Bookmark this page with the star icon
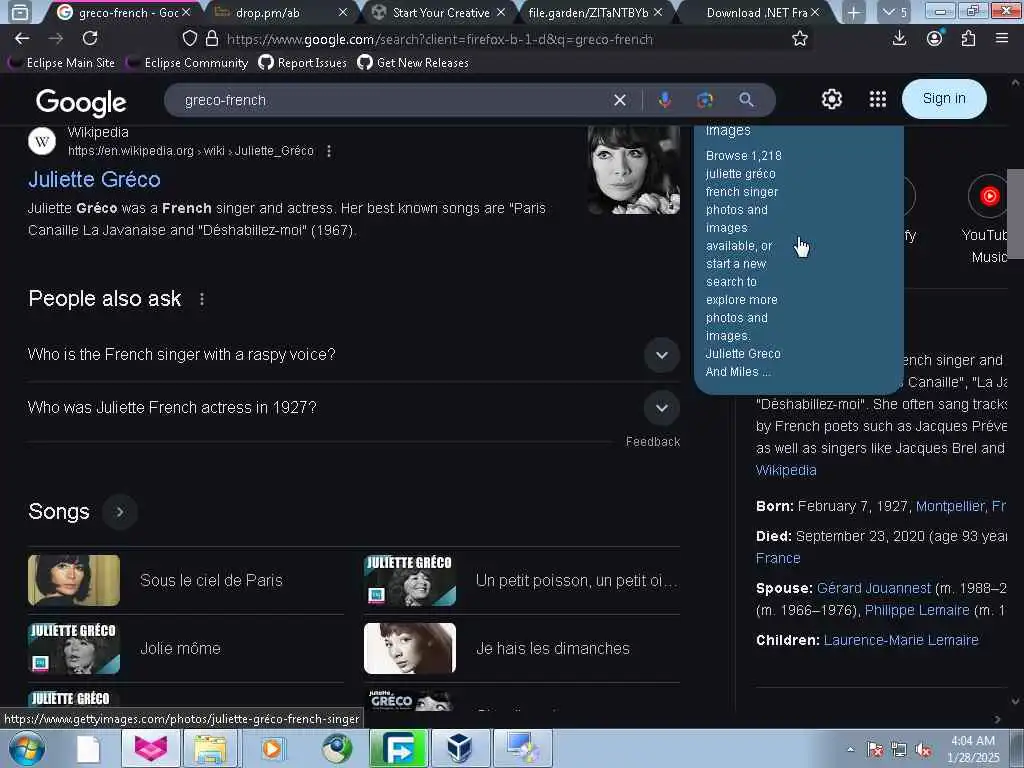Viewport: 1024px width, 768px height. pyautogui.click(x=799, y=39)
